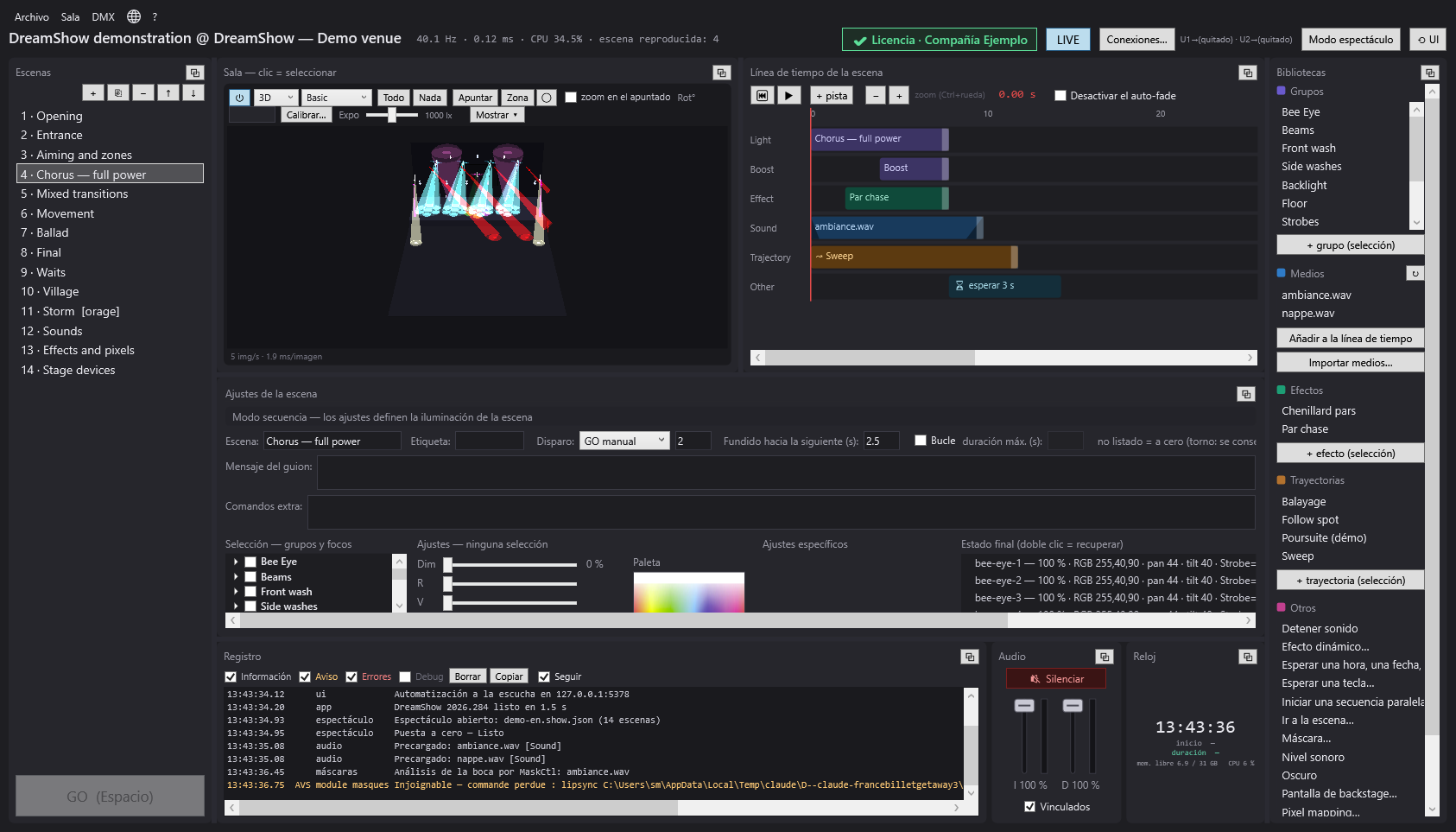Pop out the Reloj clock panel
The image size is (1456, 832).
click(x=1247, y=657)
